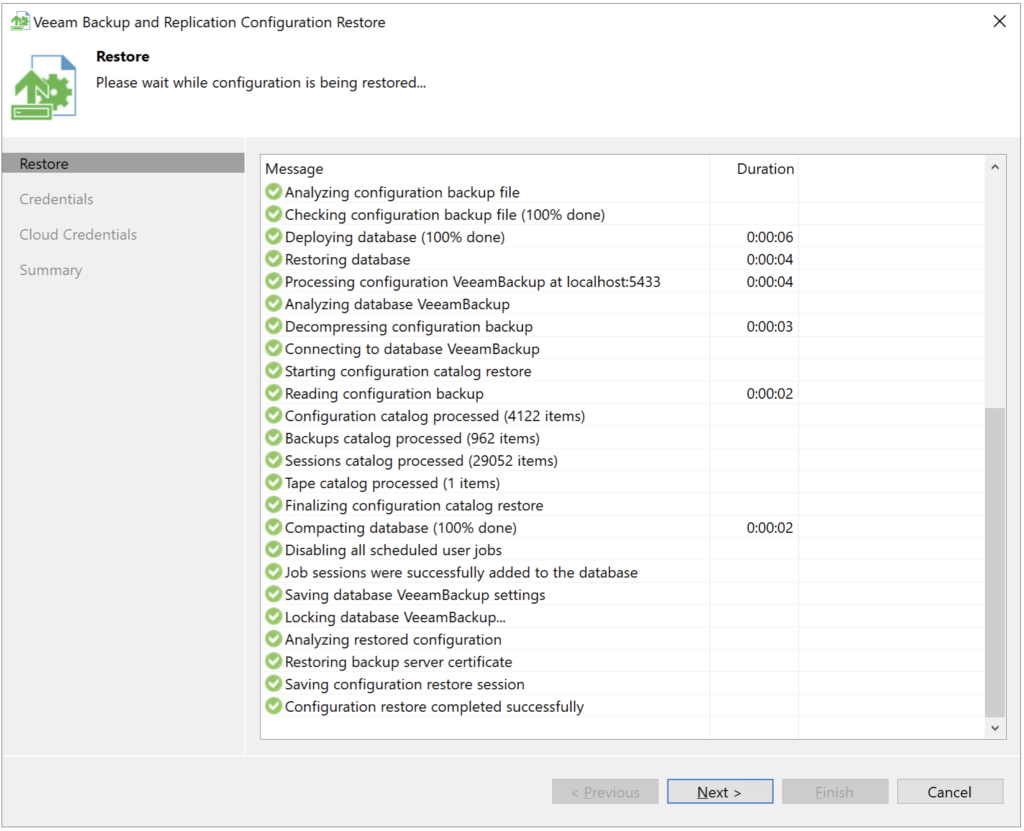1024x831 pixels.
Task: Click the 0:00:06 duration for Deploying database
Action: [769, 237]
